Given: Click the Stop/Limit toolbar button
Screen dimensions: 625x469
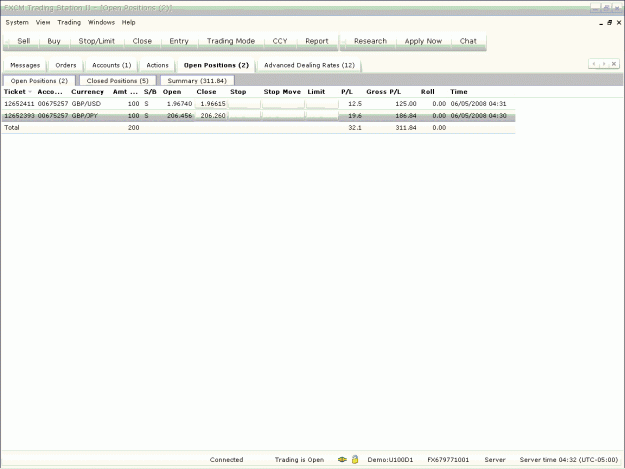Looking at the screenshot, I should (96, 41).
